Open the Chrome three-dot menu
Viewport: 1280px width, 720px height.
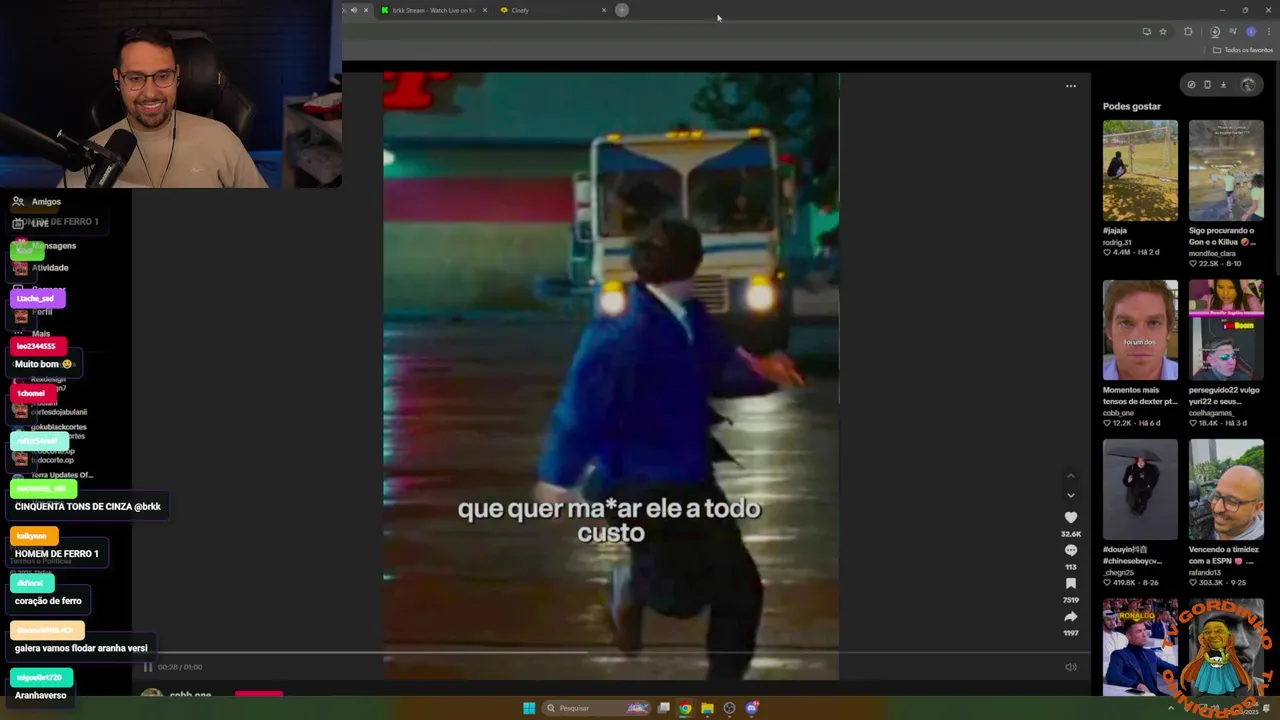[x=1268, y=31]
